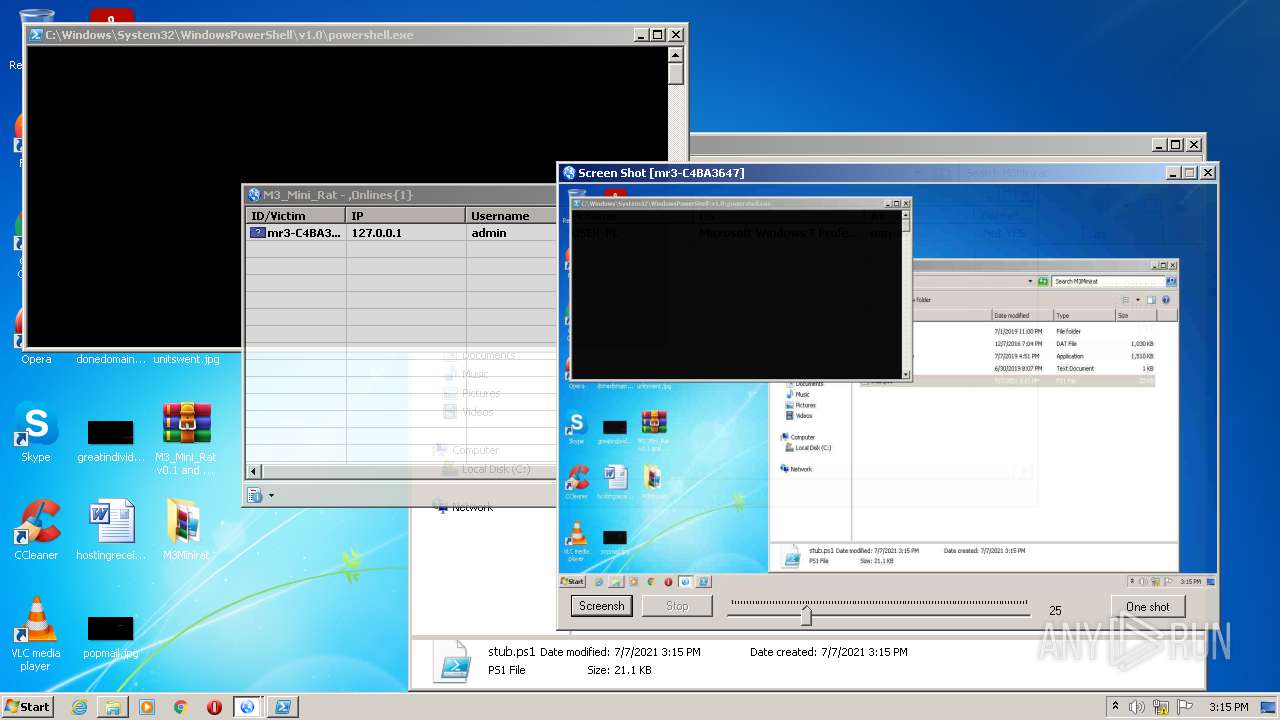Click the Screen Shot window title icon
Viewport: 1280px width, 720px height.
coord(569,173)
